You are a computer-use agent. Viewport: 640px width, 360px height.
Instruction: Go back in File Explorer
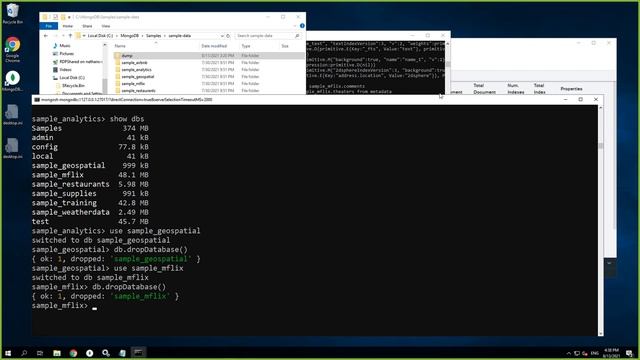tap(46, 36)
